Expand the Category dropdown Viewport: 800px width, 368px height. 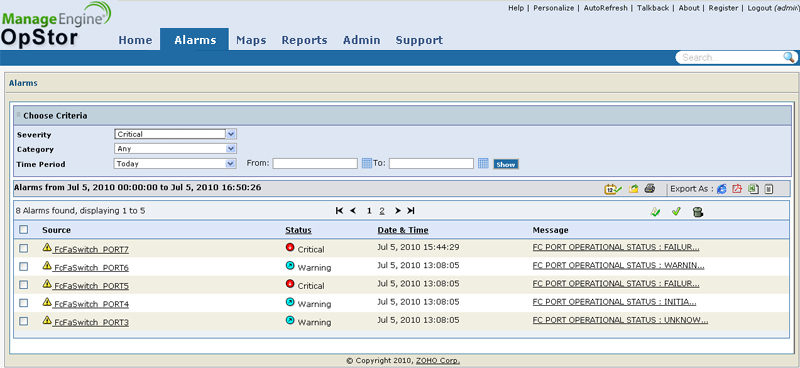click(176, 149)
